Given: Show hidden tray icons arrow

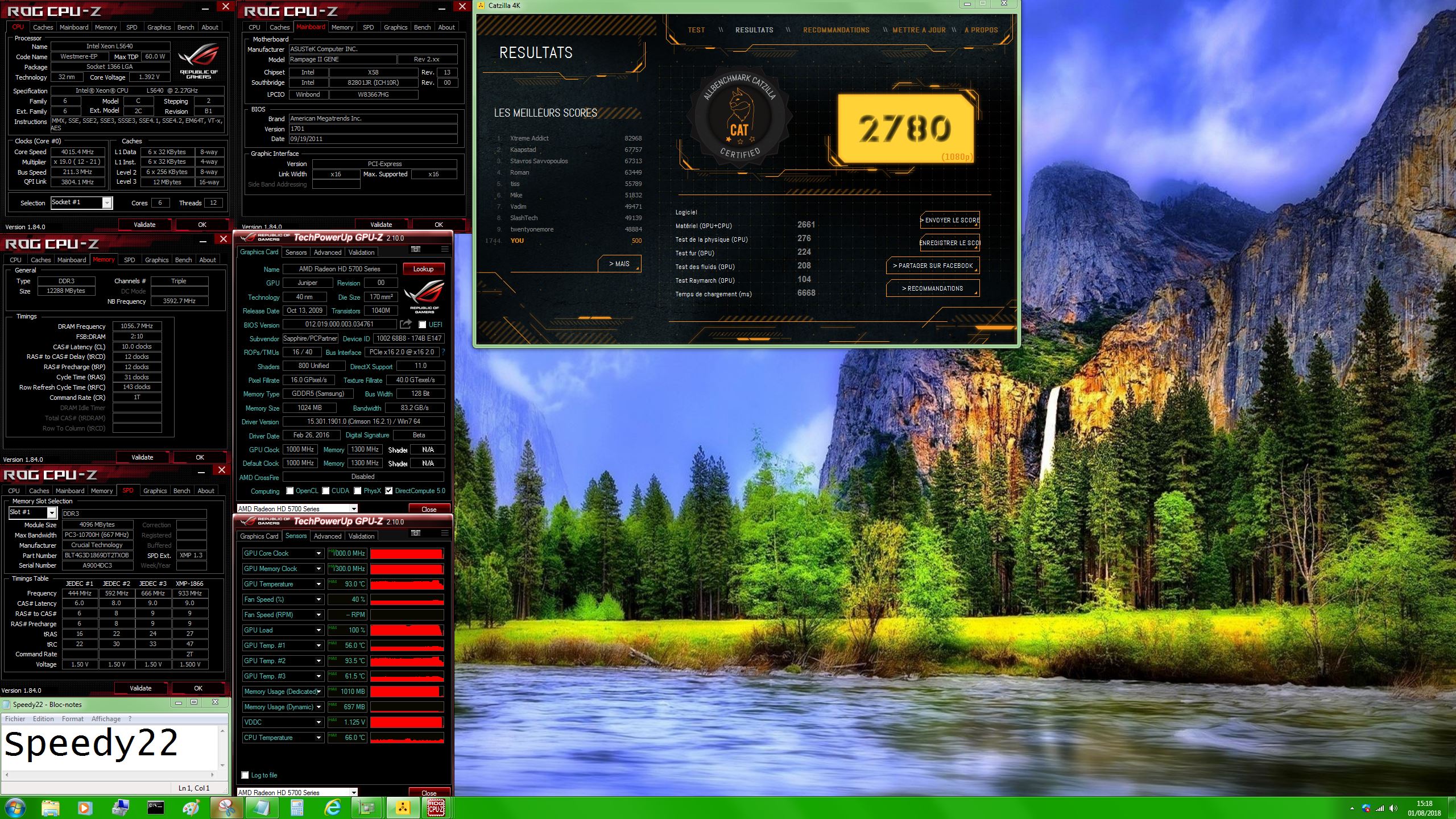Looking at the screenshot, I should (1352, 808).
